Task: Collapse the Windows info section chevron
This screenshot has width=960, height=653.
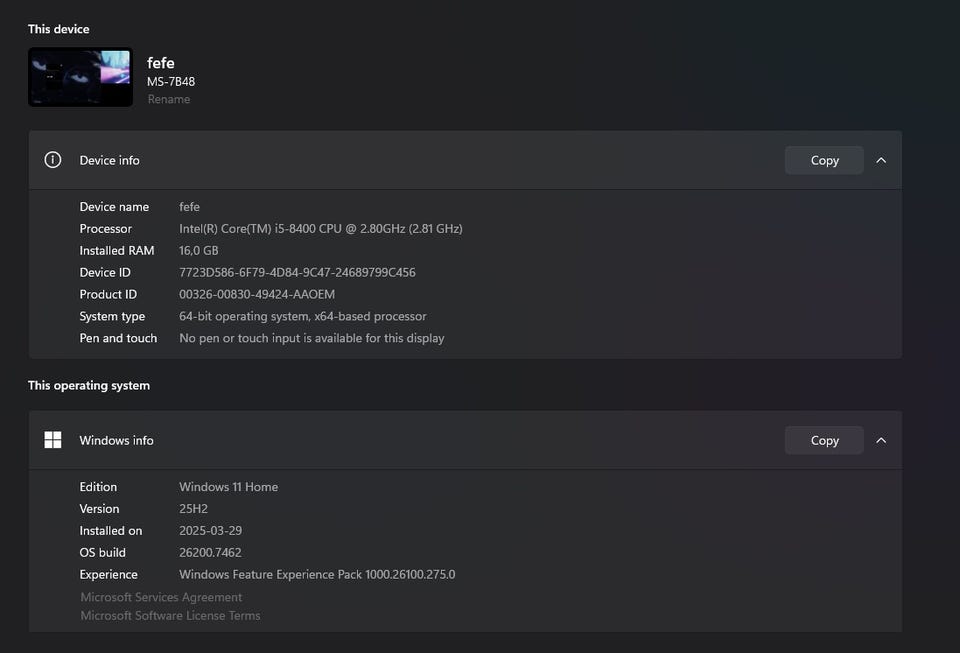Action: pyautogui.click(x=881, y=440)
